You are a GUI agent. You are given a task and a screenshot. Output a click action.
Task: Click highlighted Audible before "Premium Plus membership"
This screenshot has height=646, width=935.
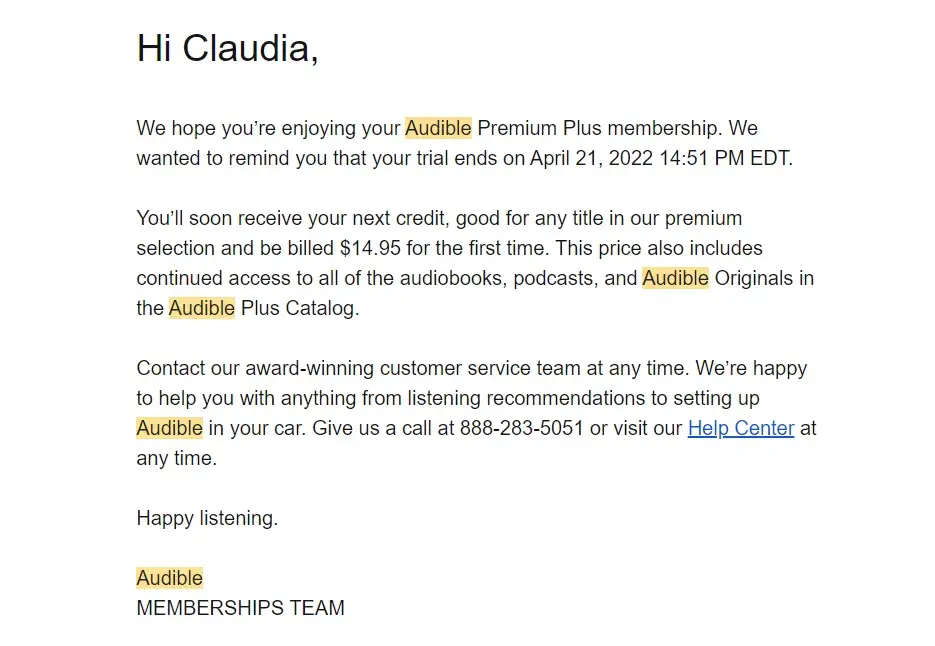(x=437, y=129)
